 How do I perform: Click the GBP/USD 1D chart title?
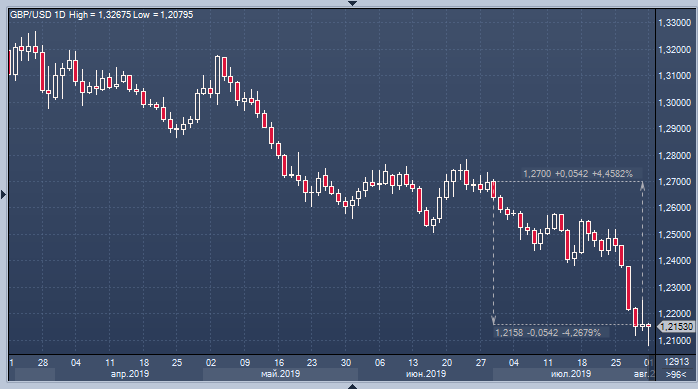click(x=37, y=15)
